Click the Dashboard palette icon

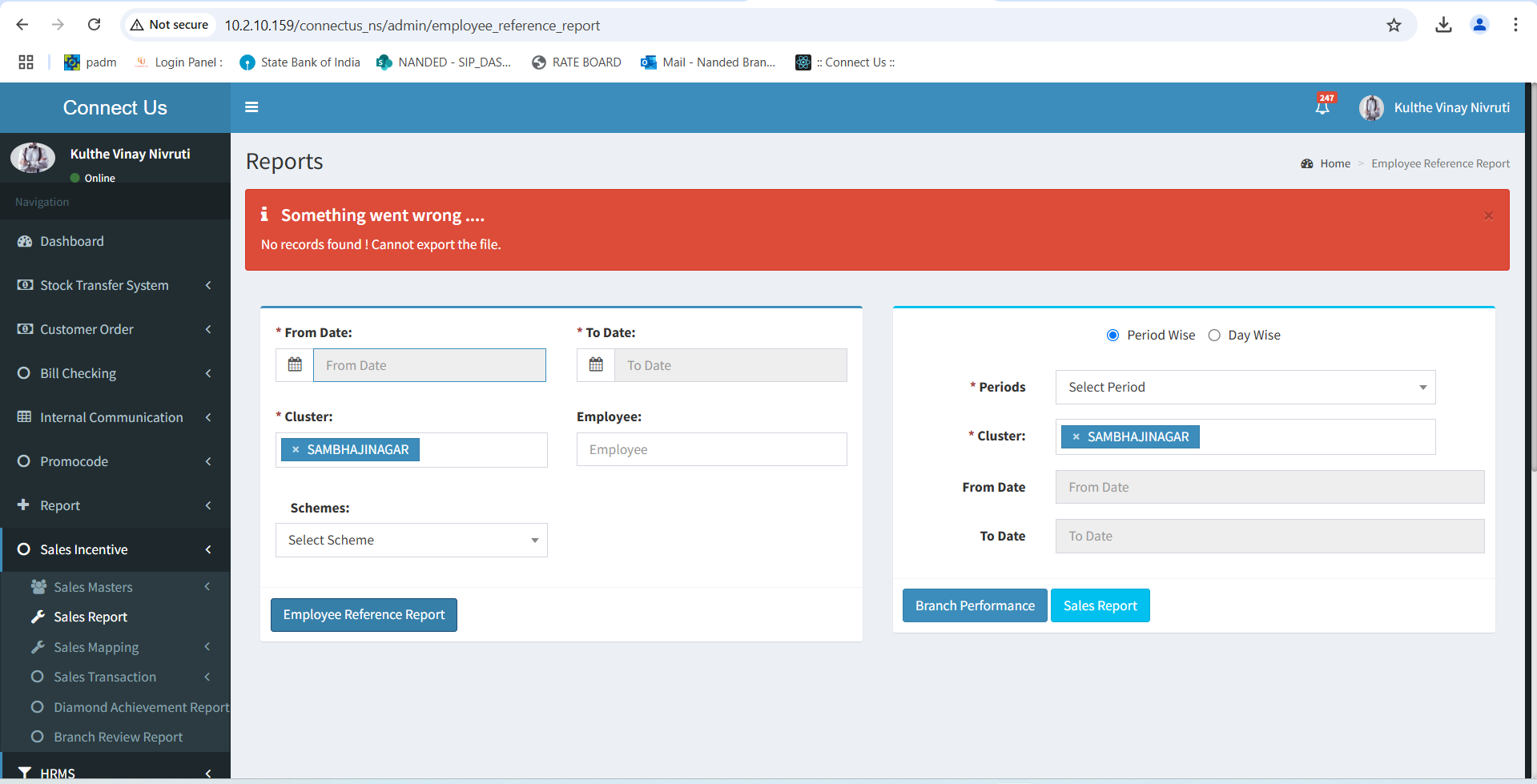click(25, 241)
